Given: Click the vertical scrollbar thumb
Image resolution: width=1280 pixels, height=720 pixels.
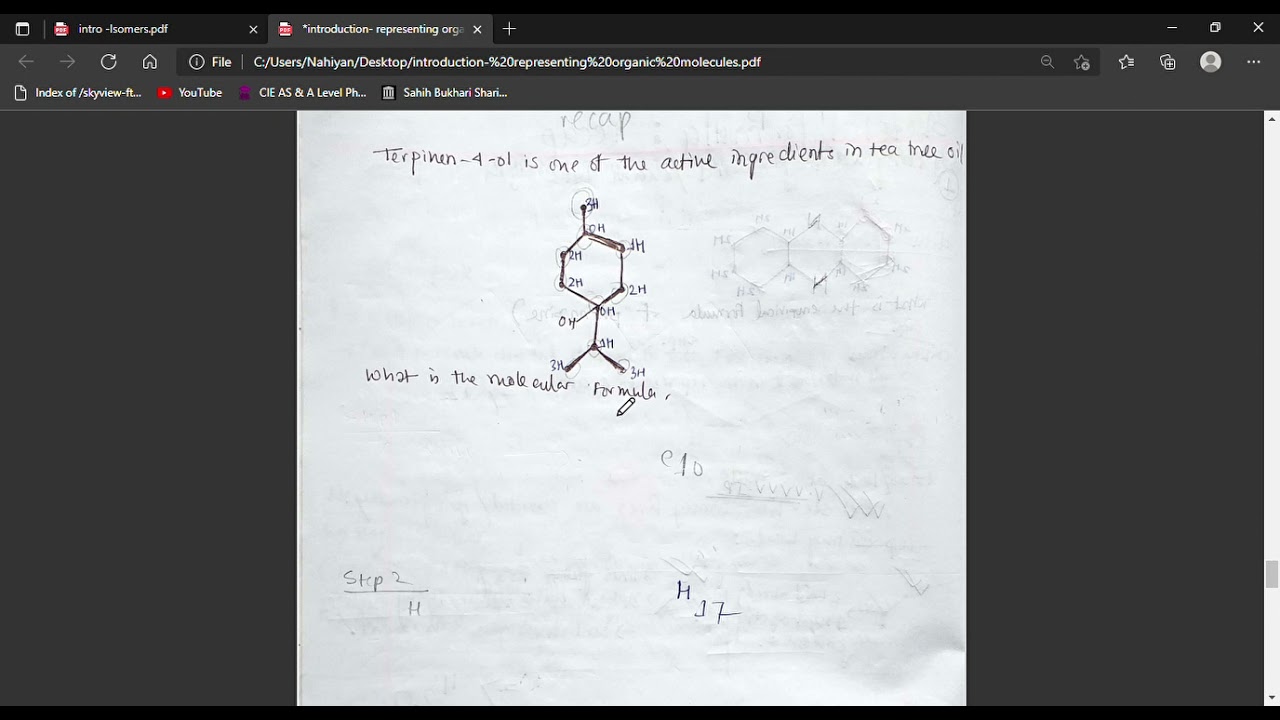Looking at the screenshot, I should tap(1272, 575).
